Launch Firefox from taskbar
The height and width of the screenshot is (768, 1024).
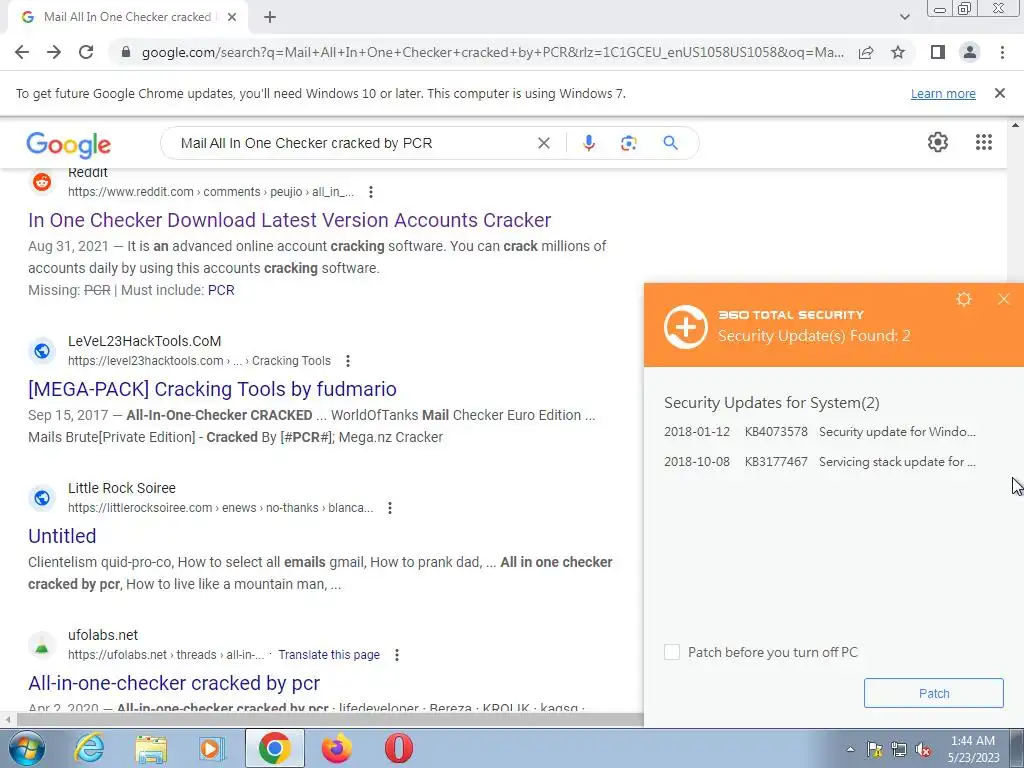click(x=336, y=748)
